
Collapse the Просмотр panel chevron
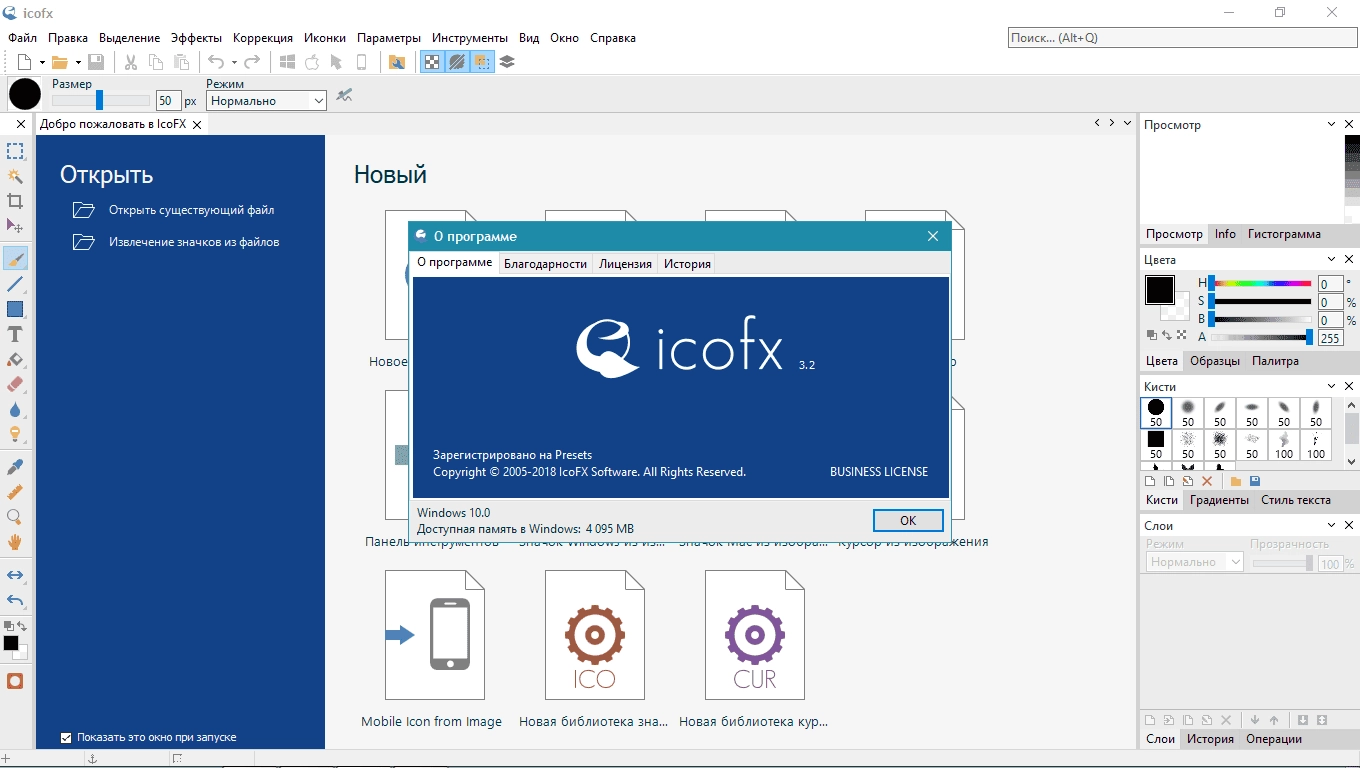pyautogui.click(x=1332, y=125)
